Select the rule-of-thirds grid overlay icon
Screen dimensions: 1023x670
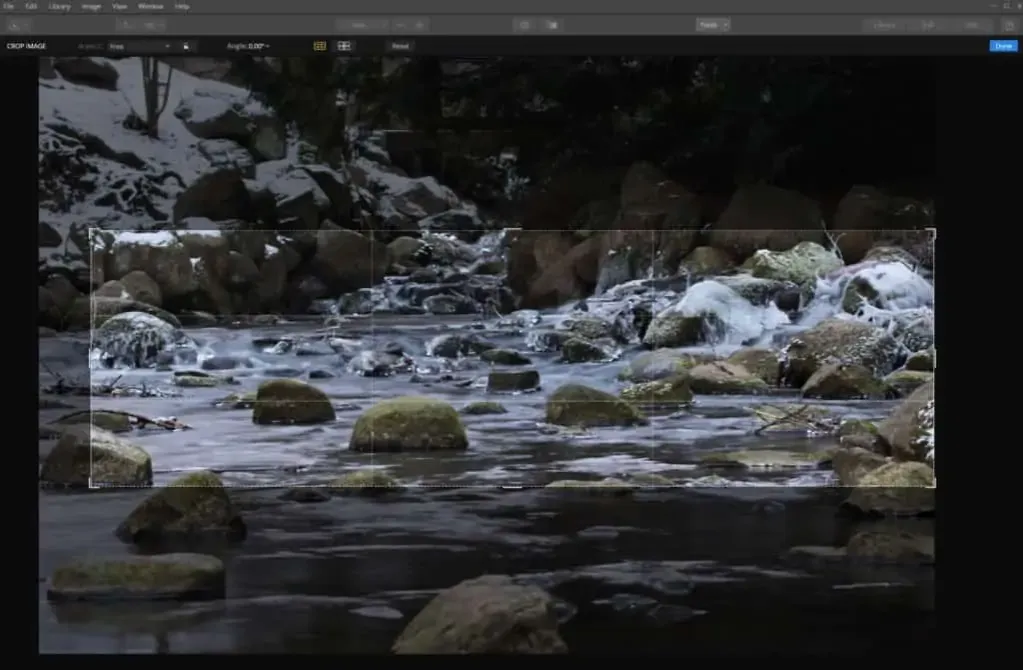(320, 46)
